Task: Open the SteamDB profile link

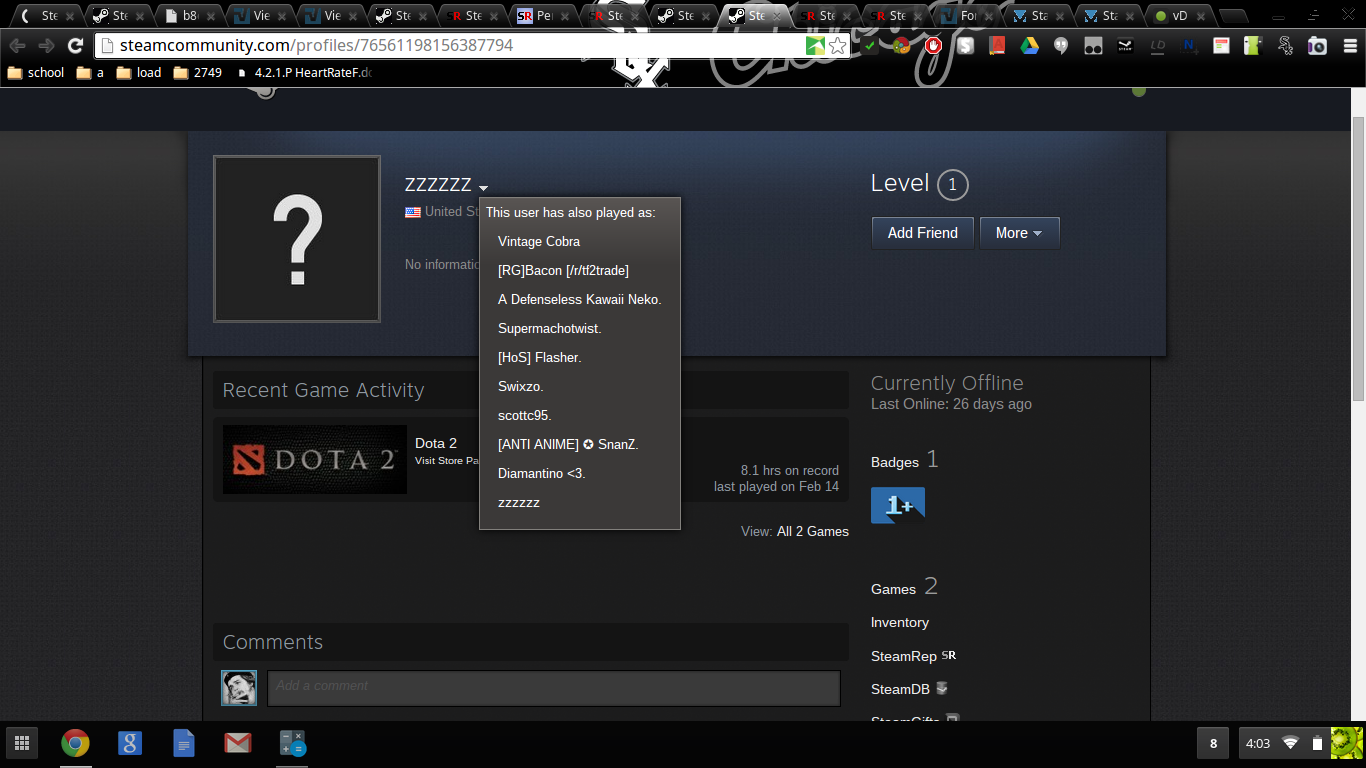Action: 900,689
